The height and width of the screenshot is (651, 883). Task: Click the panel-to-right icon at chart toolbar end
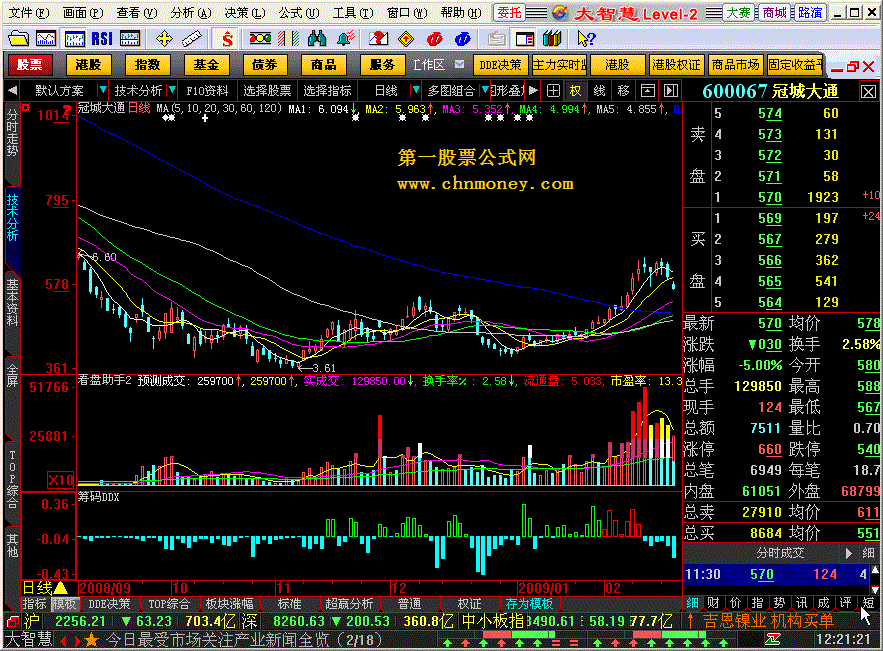[x=670, y=91]
